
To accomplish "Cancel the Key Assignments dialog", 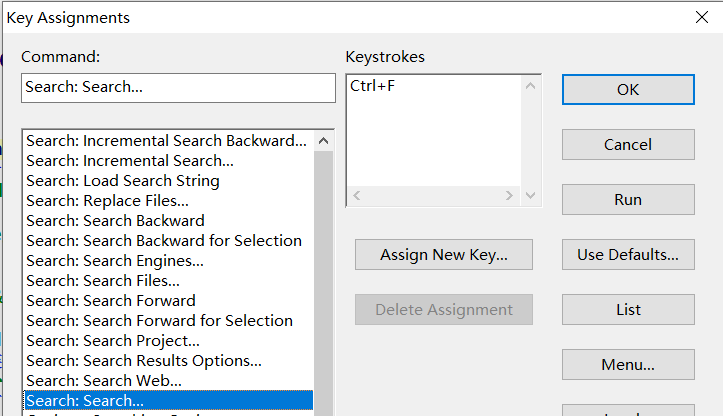I will pyautogui.click(x=628, y=144).
